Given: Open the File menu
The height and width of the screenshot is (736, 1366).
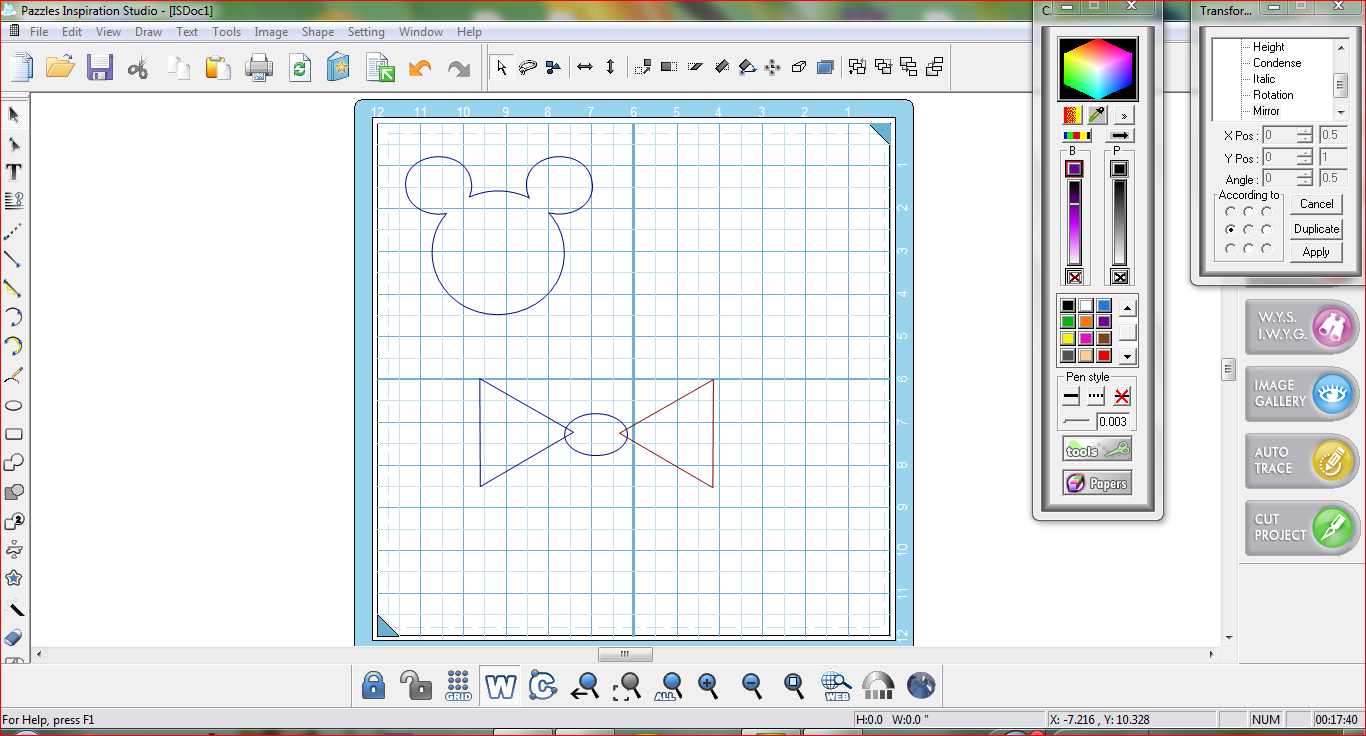Looking at the screenshot, I should coord(39,32).
